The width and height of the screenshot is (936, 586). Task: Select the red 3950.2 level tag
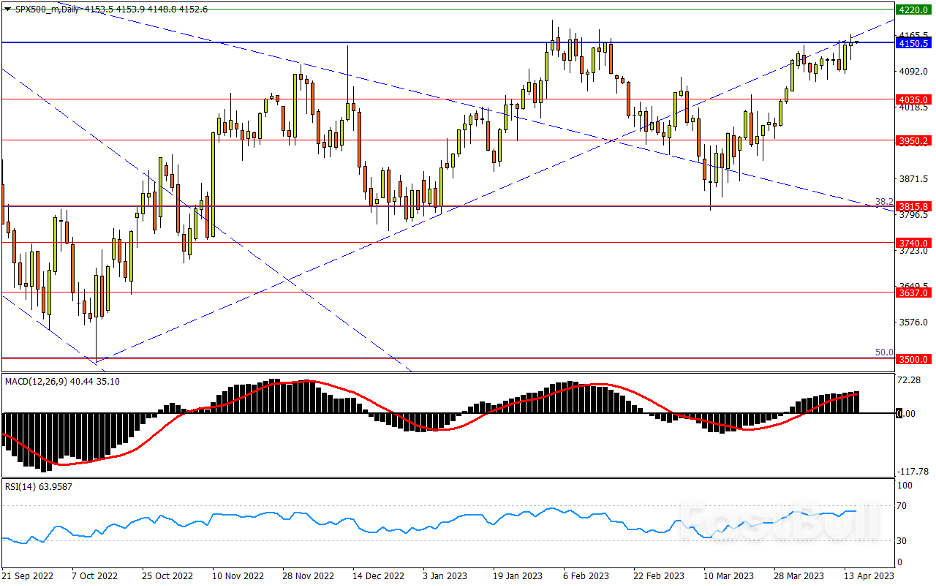(914, 141)
